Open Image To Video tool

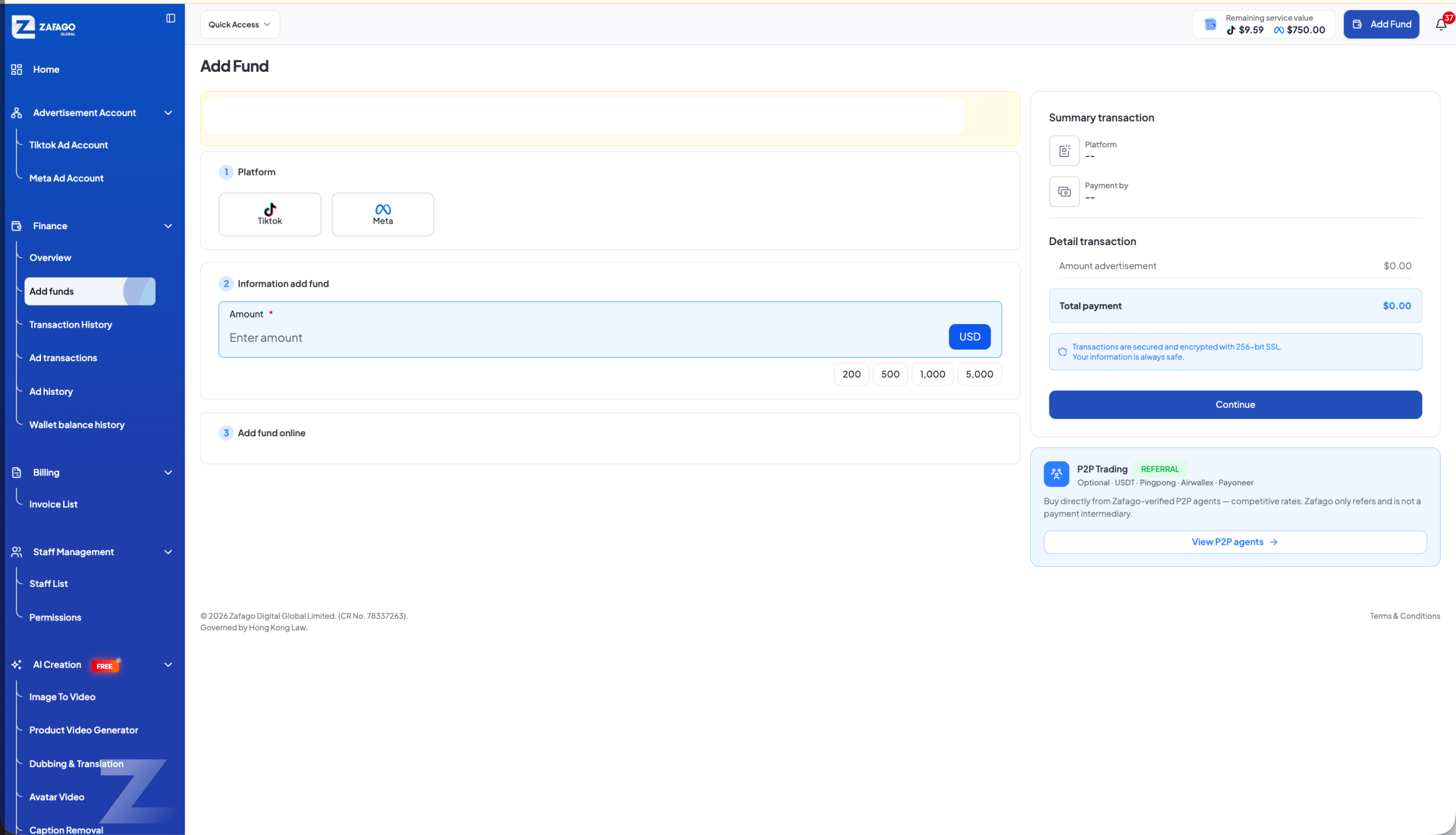click(x=62, y=697)
